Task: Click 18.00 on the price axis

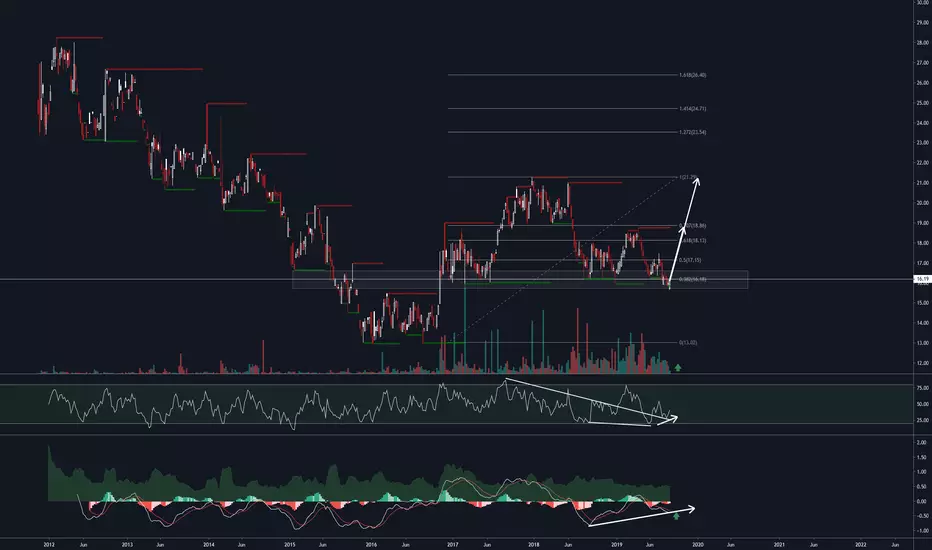Action: (922, 243)
